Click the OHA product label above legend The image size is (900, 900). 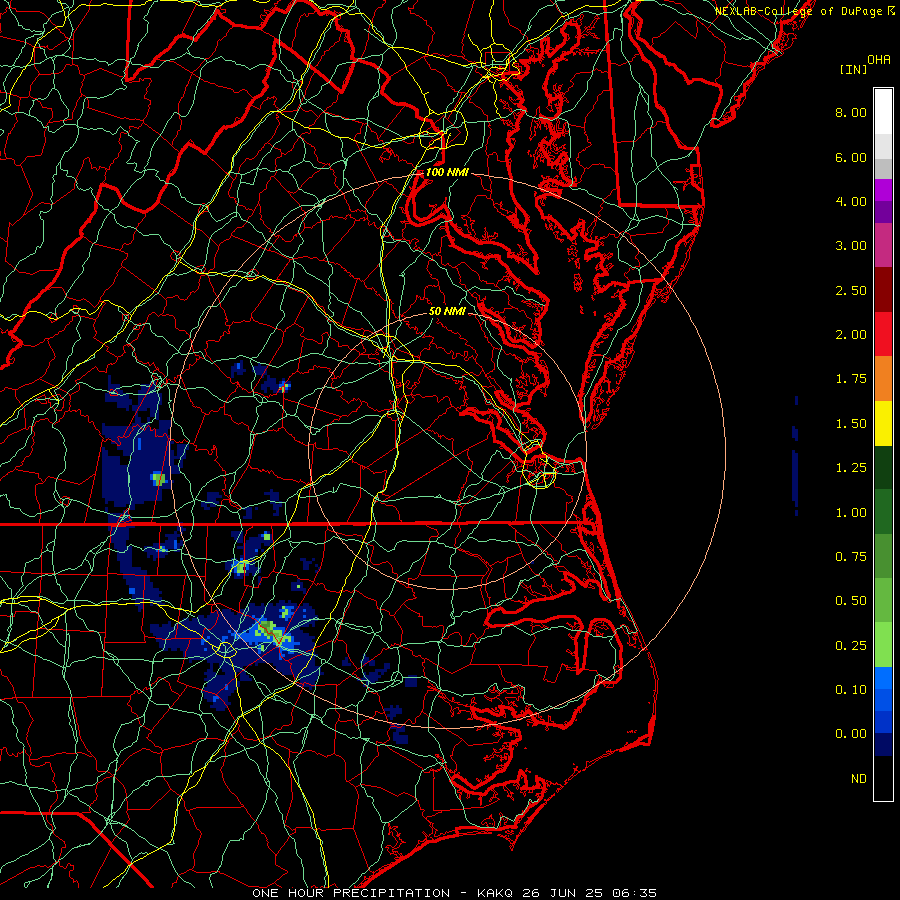tap(879, 60)
